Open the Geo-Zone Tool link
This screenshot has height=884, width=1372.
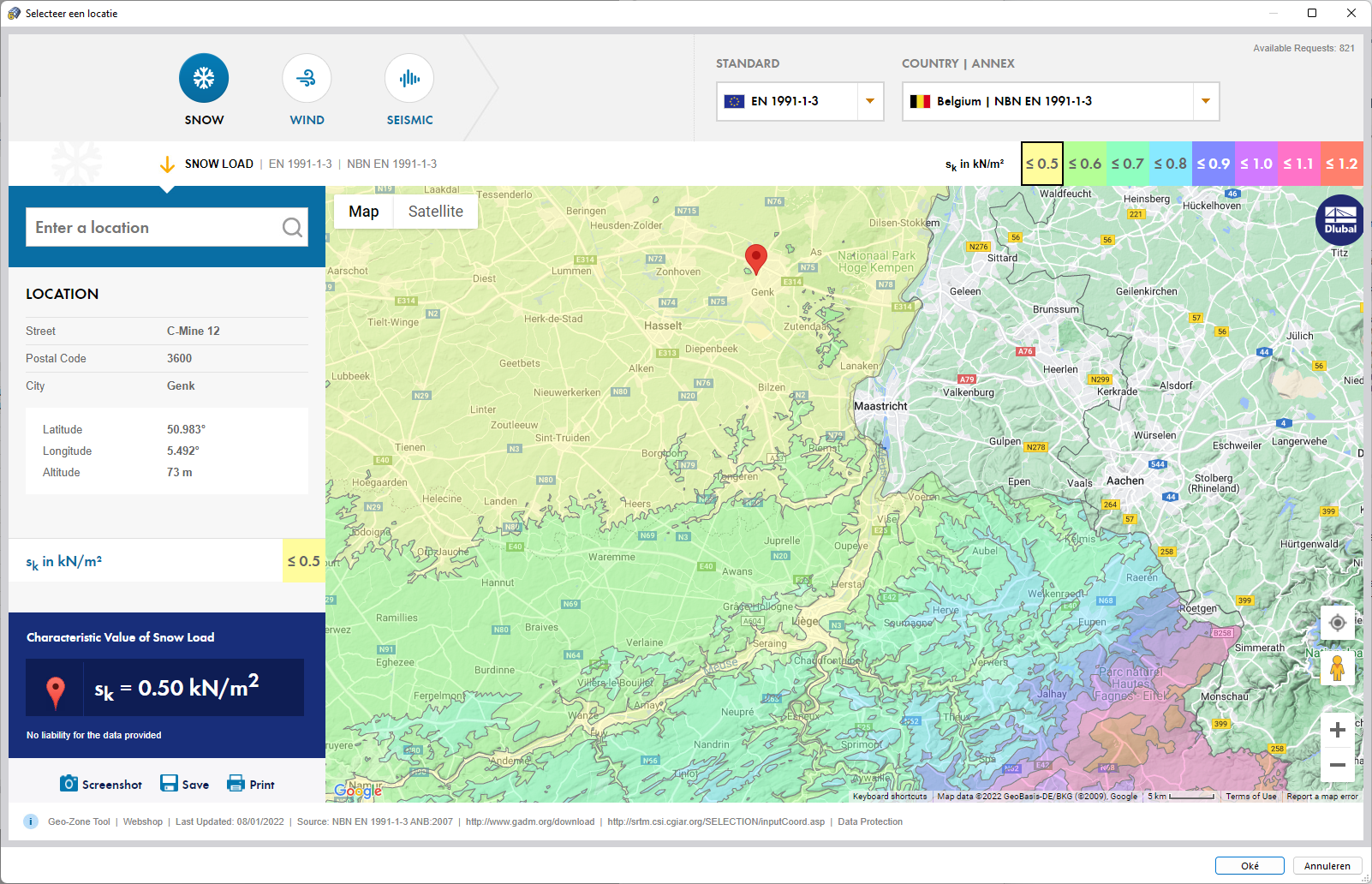tap(79, 821)
